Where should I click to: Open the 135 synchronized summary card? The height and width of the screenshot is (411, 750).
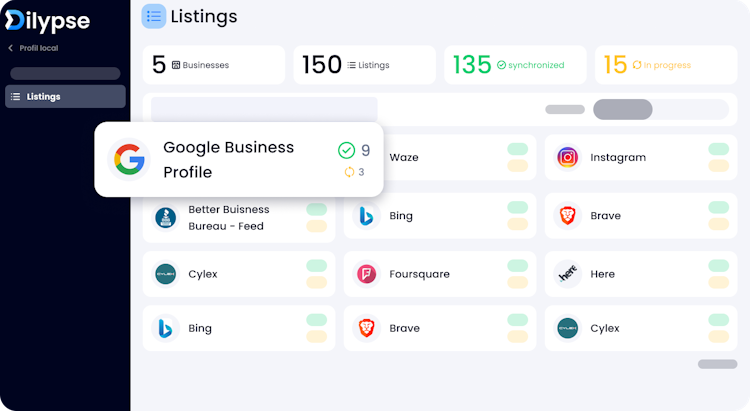515,65
